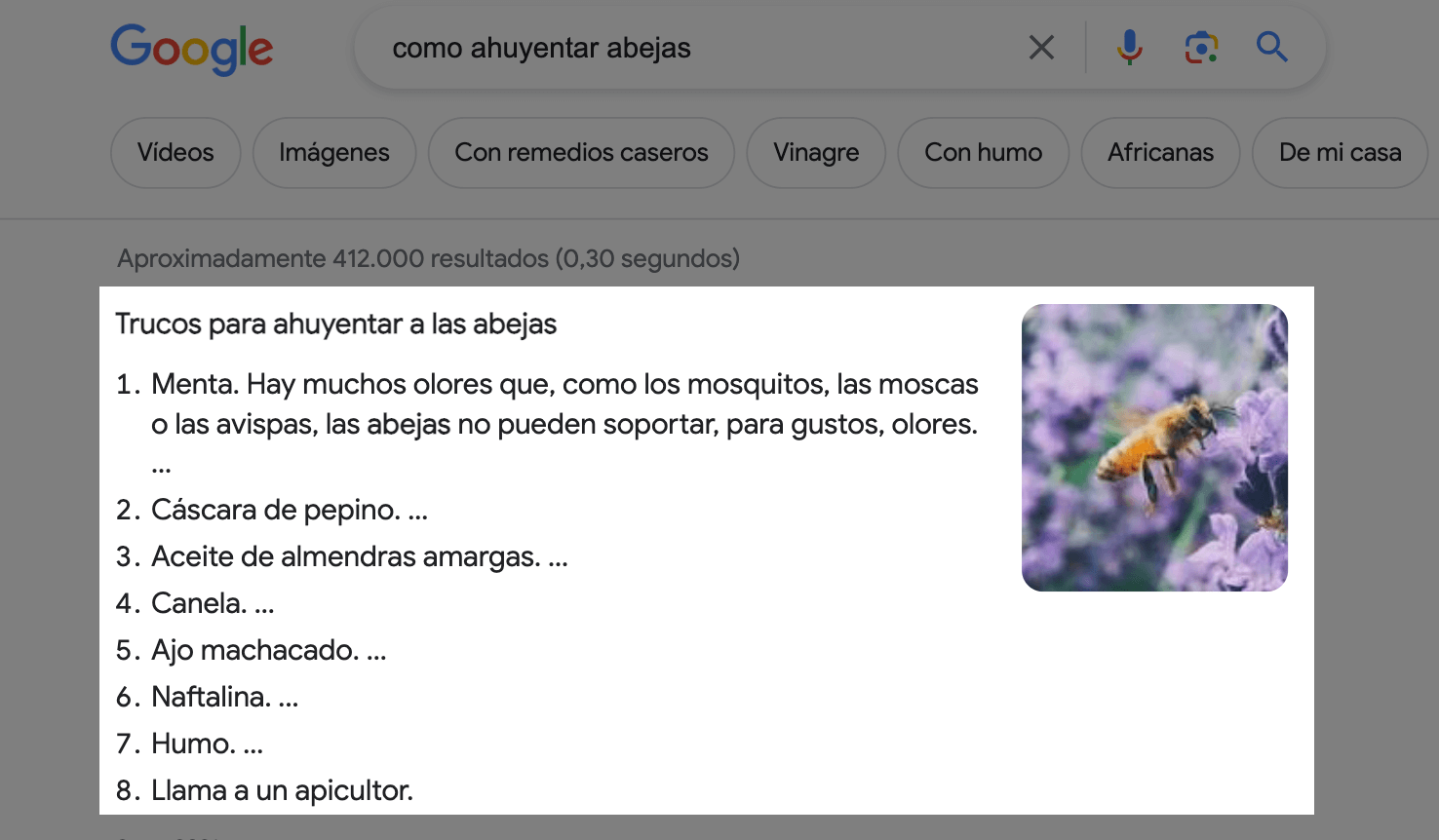Click the 'Aproximadamente 412.000 resultados' text
Image resolution: width=1439 pixels, height=840 pixels.
[428, 258]
